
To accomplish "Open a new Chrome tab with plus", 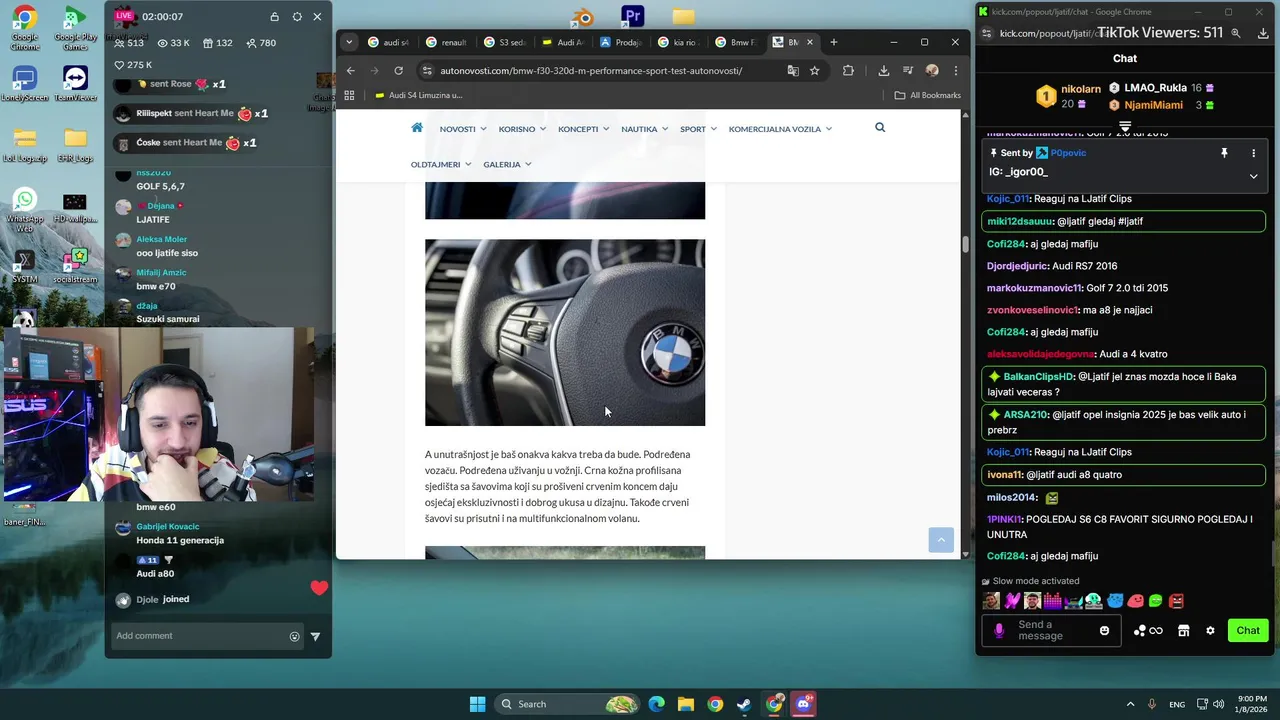I will click(x=834, y=42).
